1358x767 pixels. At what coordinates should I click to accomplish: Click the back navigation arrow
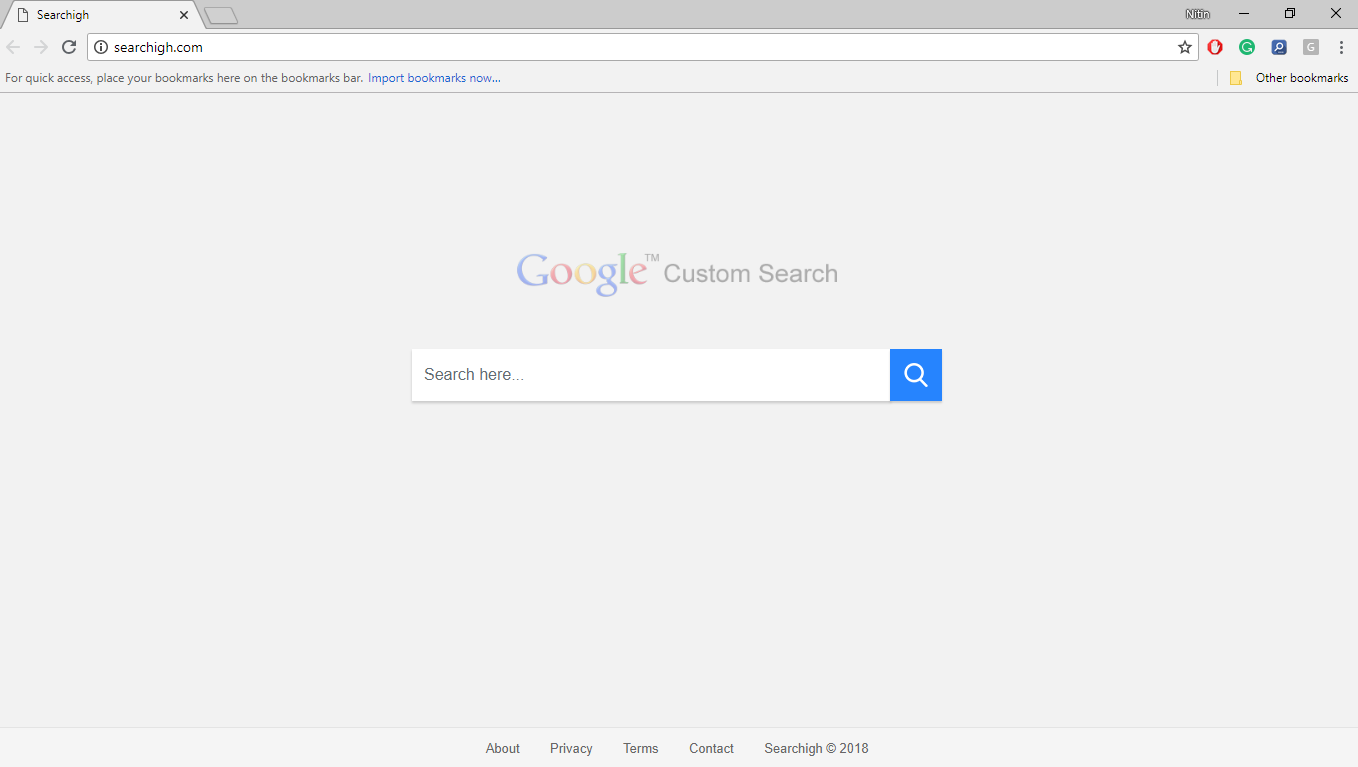click(x=13, y=46)
